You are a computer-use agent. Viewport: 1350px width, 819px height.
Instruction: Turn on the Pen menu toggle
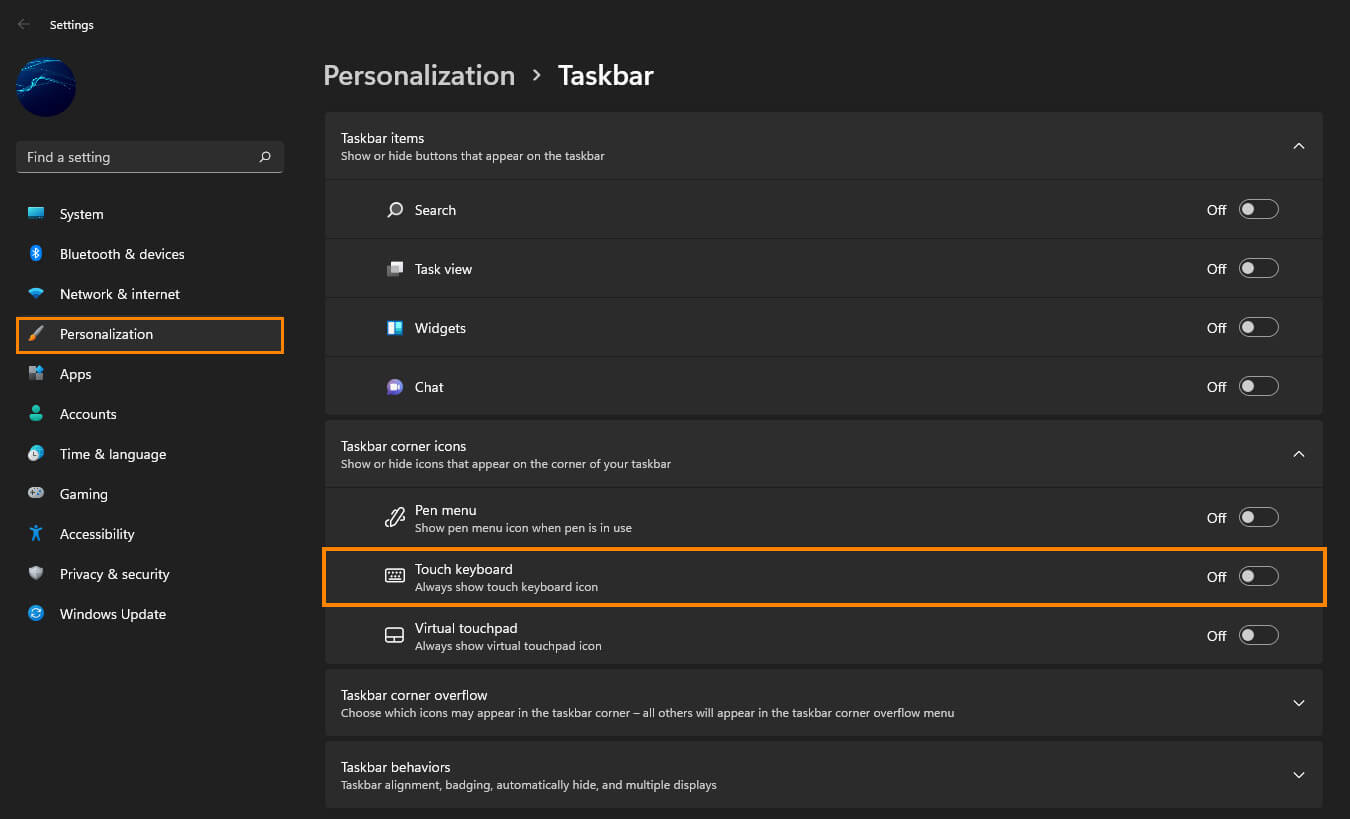[x=1258, y=518]
